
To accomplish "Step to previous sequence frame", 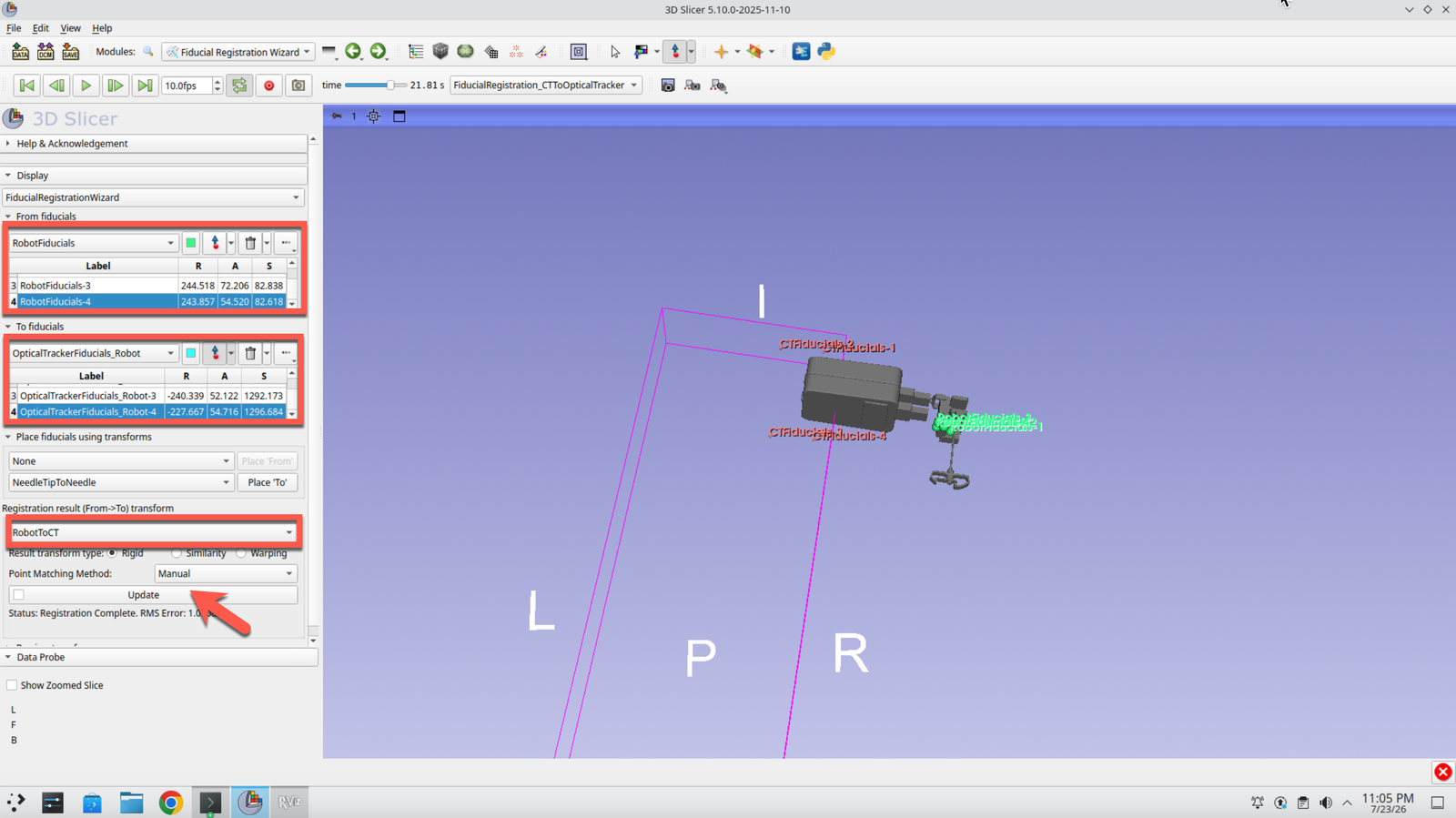I will (x=56, y=86).
